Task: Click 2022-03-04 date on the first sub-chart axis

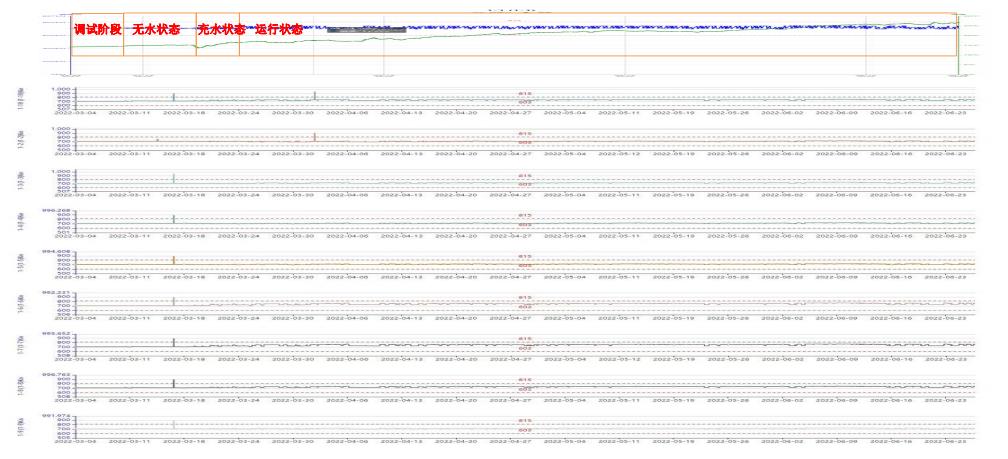Action: pyautogui.click(x=78, y=113)
